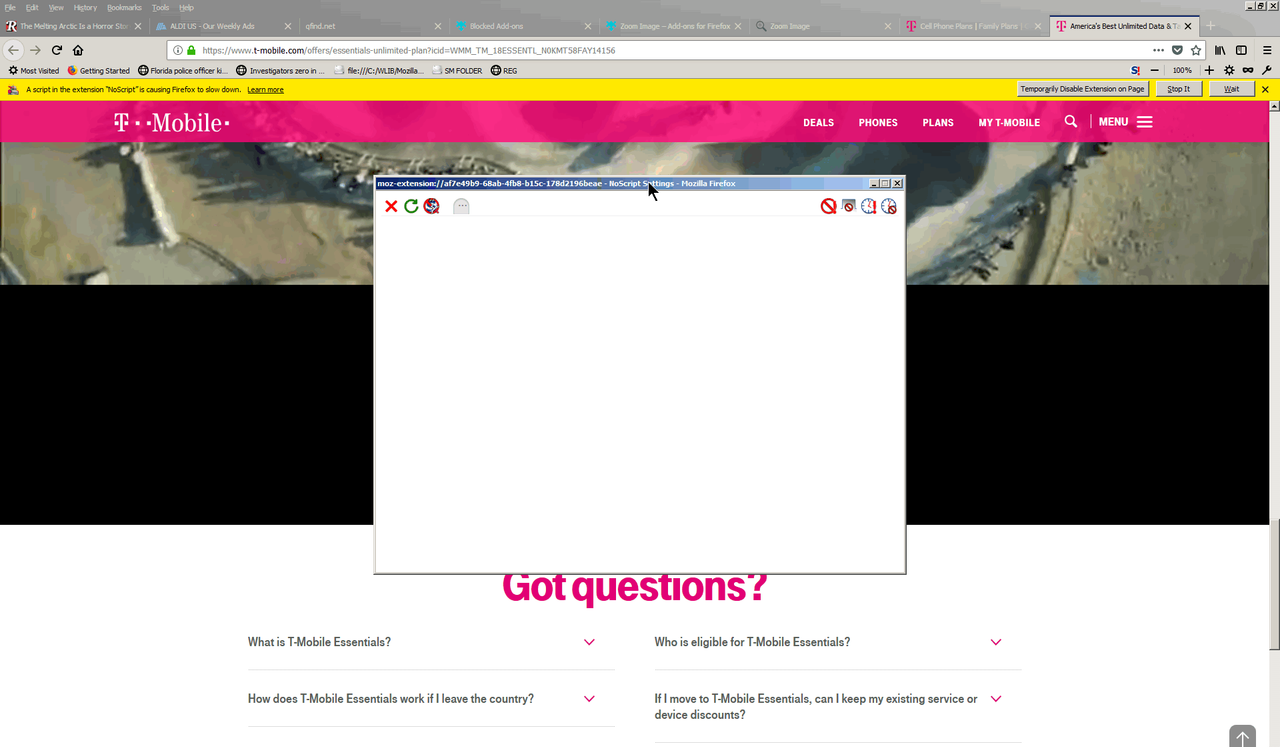
Task: Switch to 'Cell Phone Plans | Family Plans' tab
Action: pyautogui.click(x=974, y=26)
